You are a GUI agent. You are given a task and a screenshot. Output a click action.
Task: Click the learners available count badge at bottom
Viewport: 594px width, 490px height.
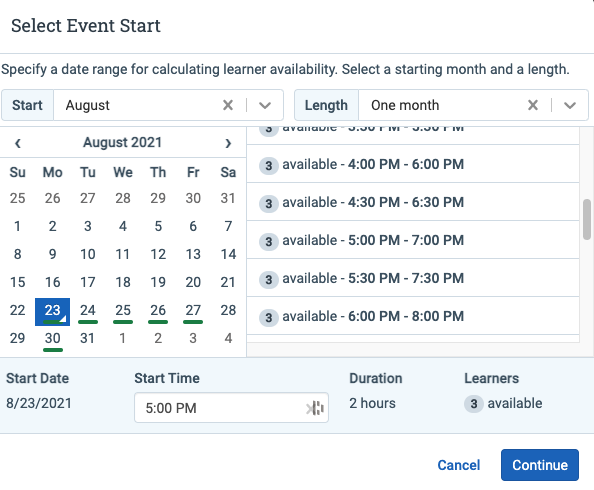(474, 404)
